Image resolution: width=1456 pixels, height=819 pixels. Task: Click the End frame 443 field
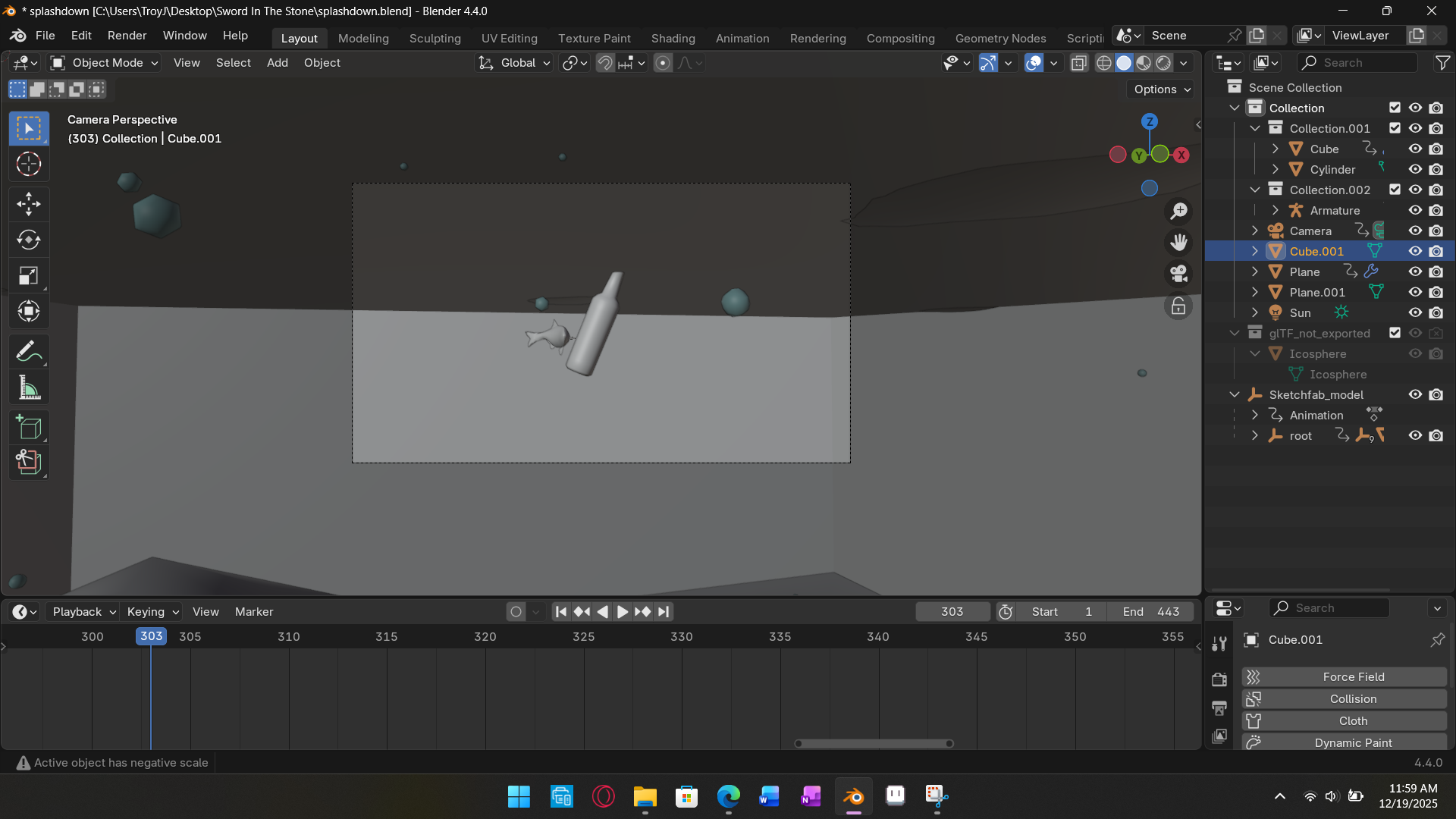pos(1150,612)
